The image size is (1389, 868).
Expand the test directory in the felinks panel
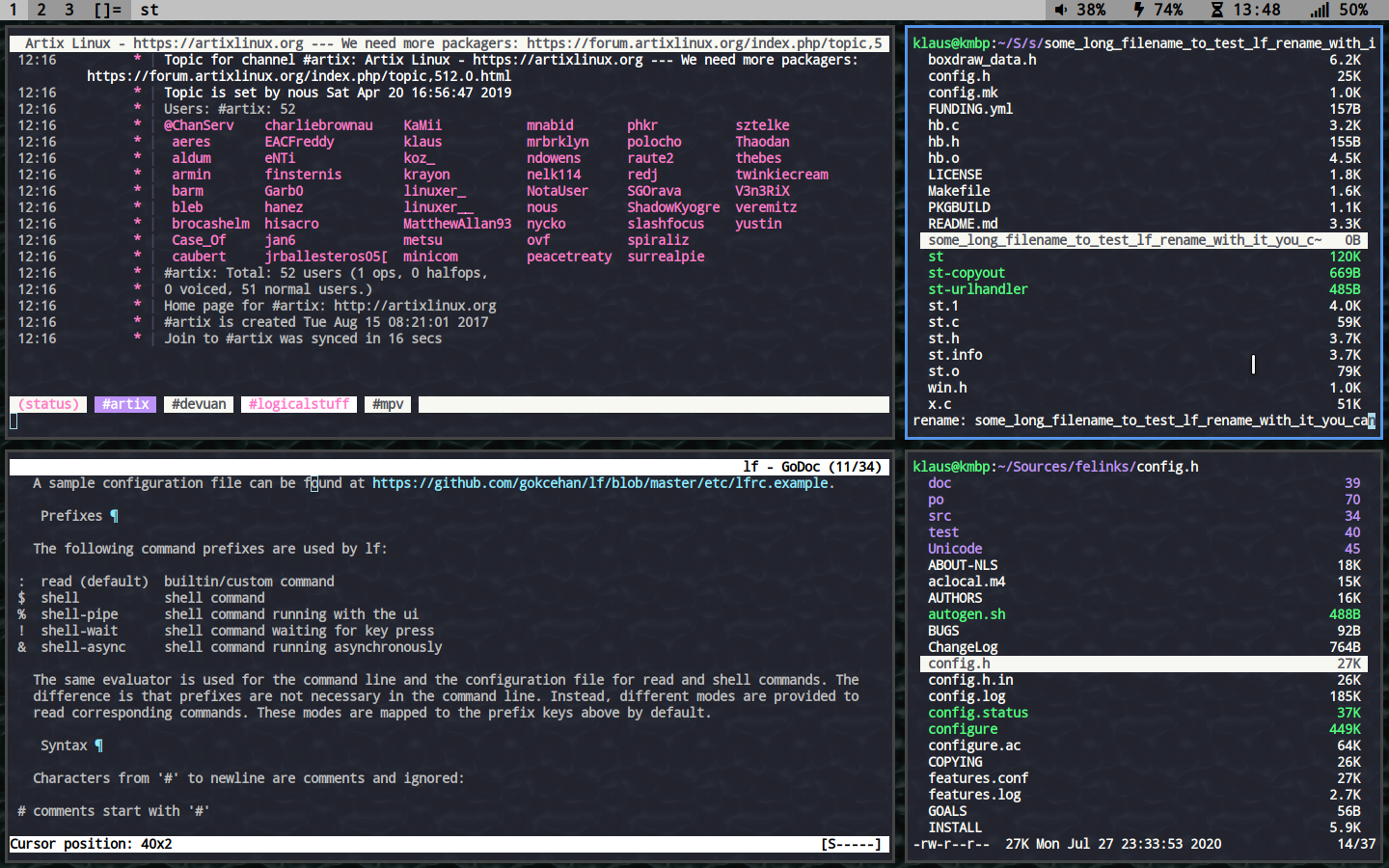click(x=943, y=531)
